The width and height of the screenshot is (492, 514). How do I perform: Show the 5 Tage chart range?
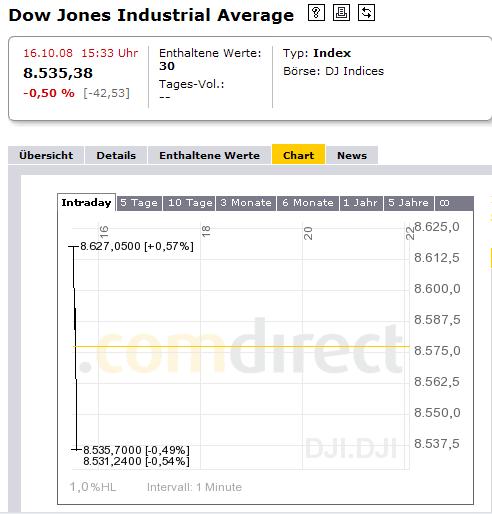click(139, 203)
